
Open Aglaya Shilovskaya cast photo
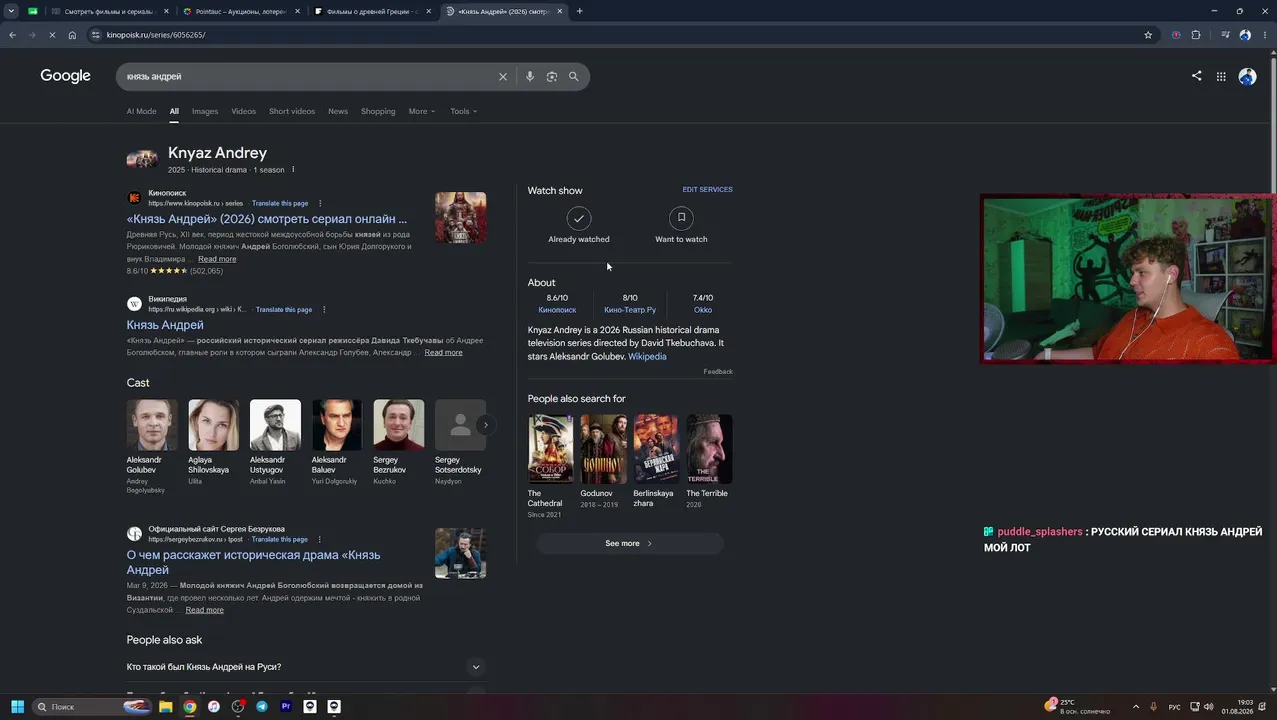pos(214,425)
